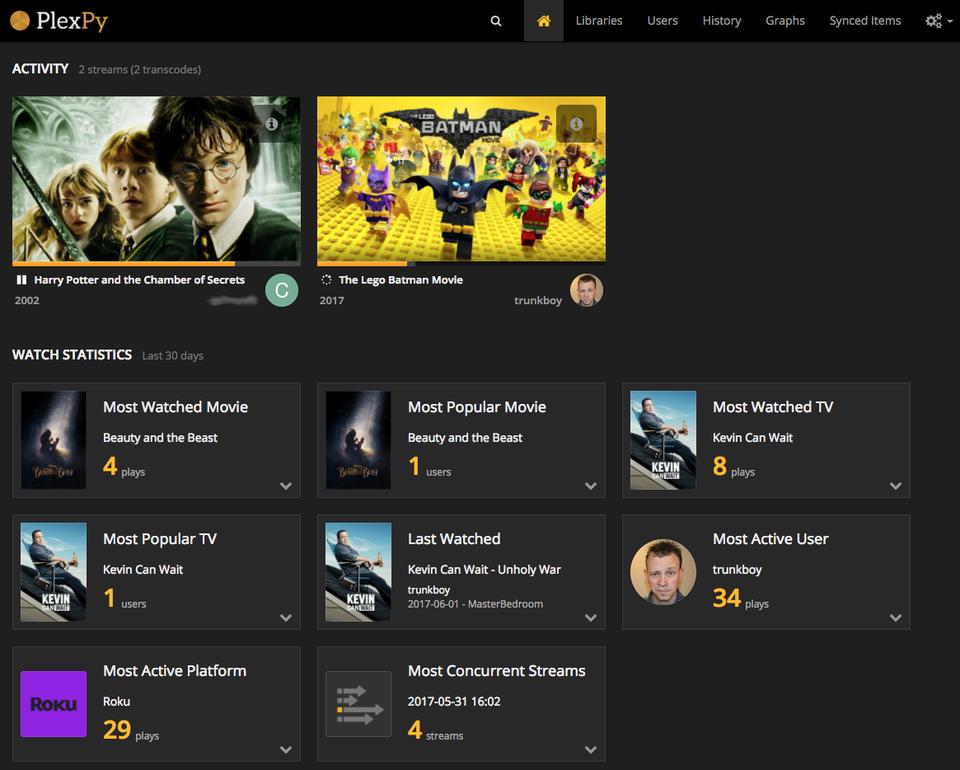Open the Libraries menu item
Viewport: 960px width, 770px height.
(x=598, y=21)
